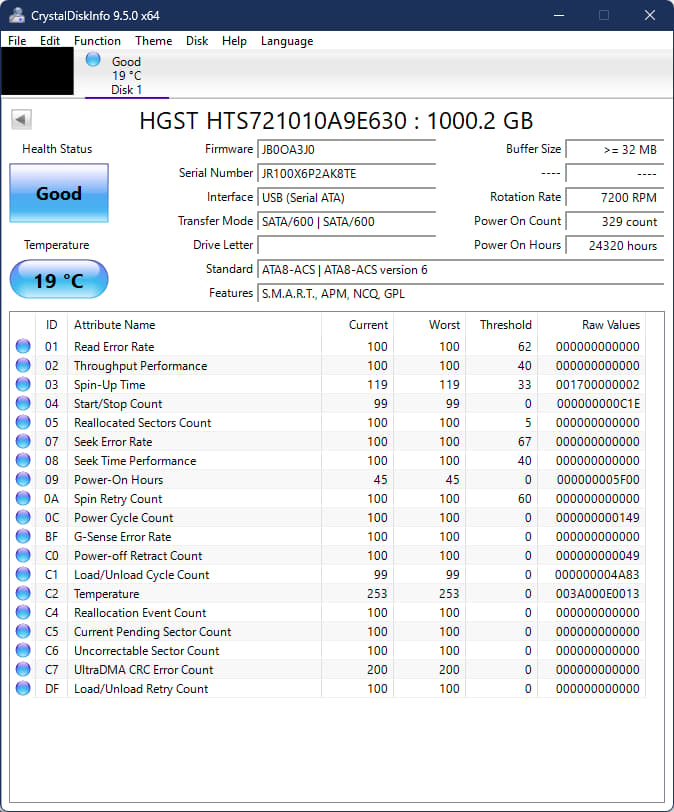Image resolution: width=674 pixels, height=812 pixels.
Task: Click the status orb for Seek Time Performance
Action: [23, 460]
